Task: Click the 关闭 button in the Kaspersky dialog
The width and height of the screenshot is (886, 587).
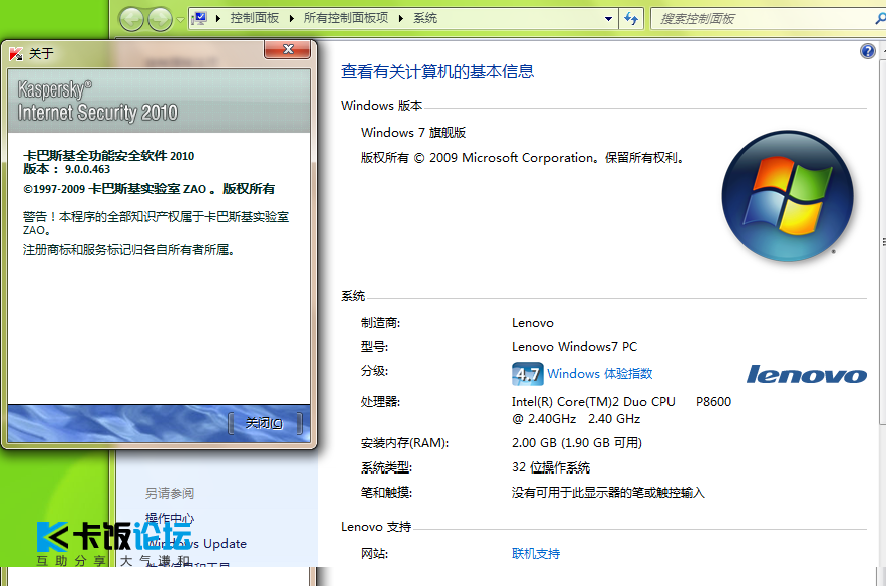Action: [x=264, y=423]
